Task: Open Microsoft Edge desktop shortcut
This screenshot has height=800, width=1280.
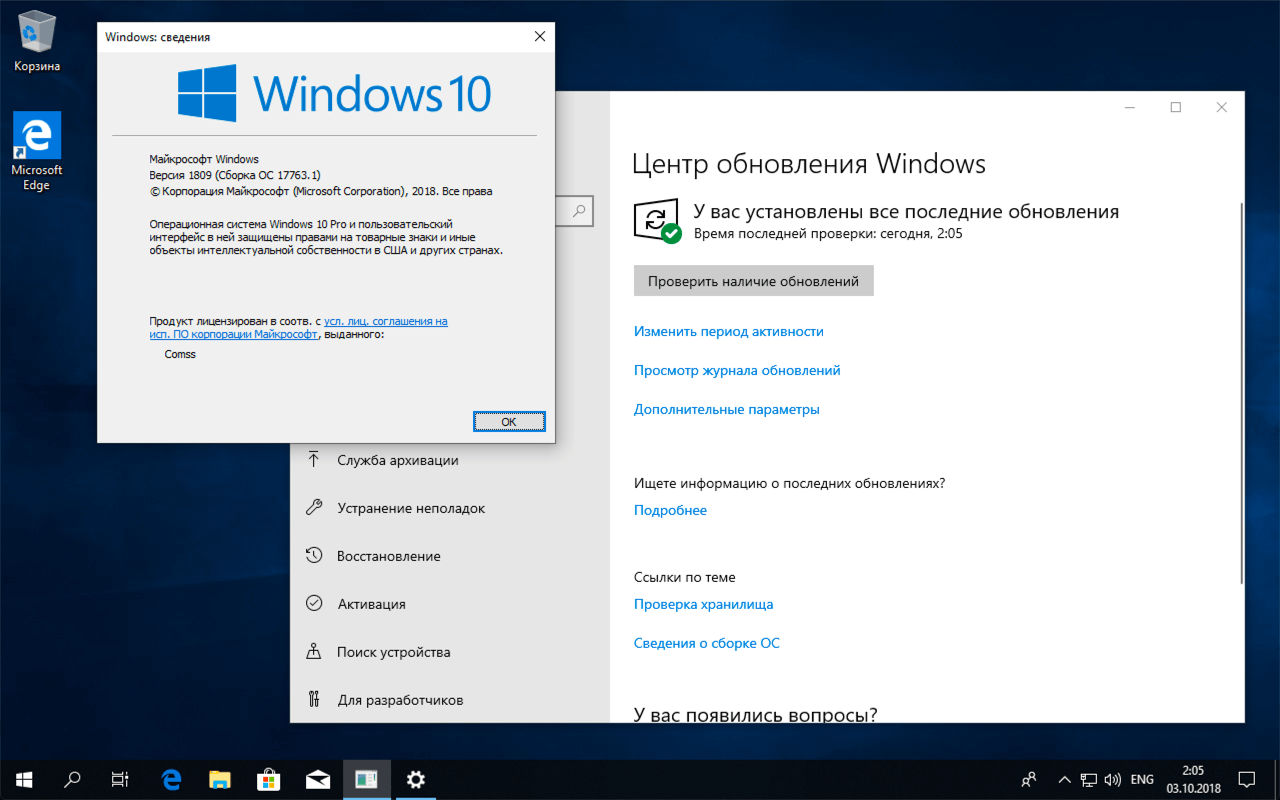Action: 37,151
